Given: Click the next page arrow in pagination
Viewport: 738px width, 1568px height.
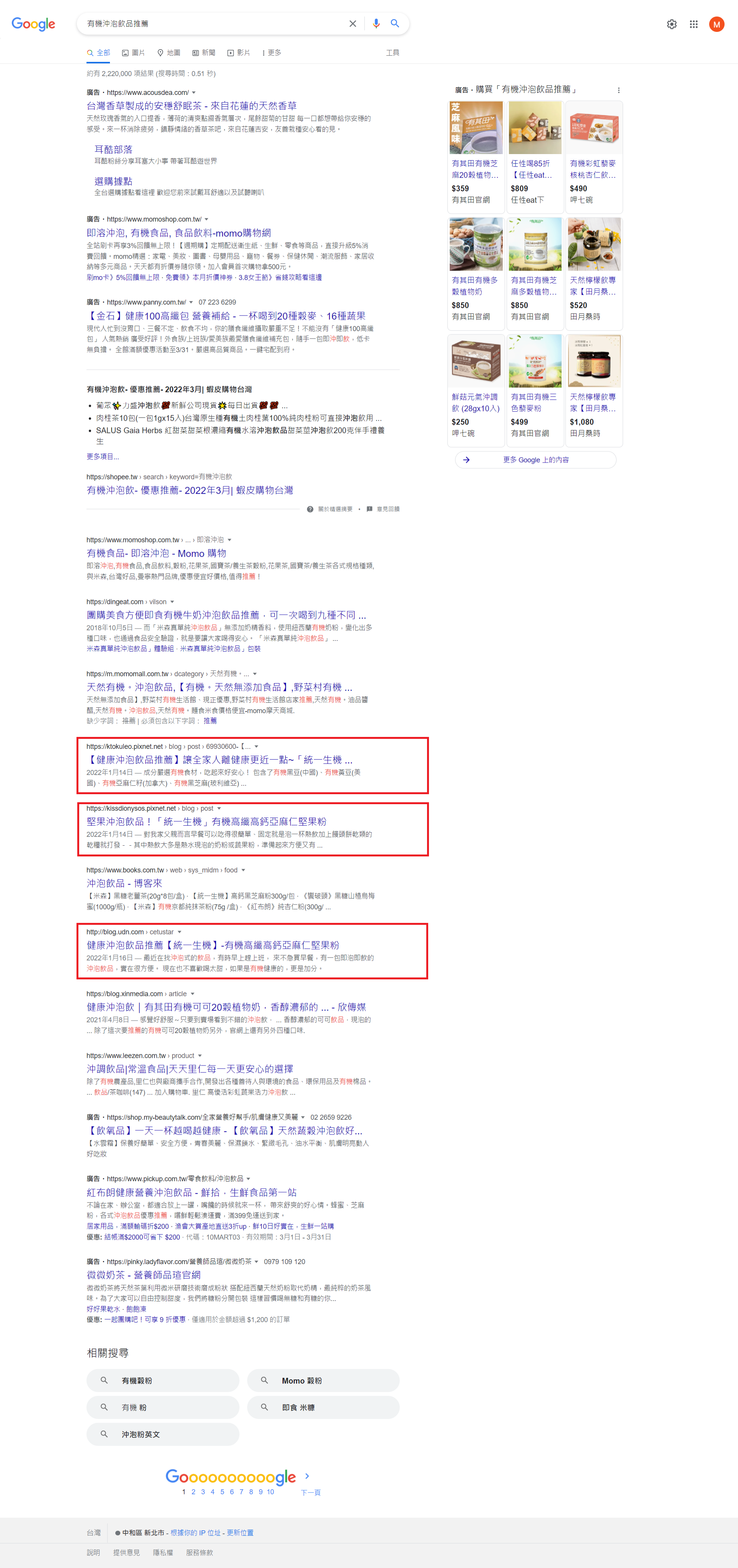Looking at the screenshot, I should coord(307,1475).
